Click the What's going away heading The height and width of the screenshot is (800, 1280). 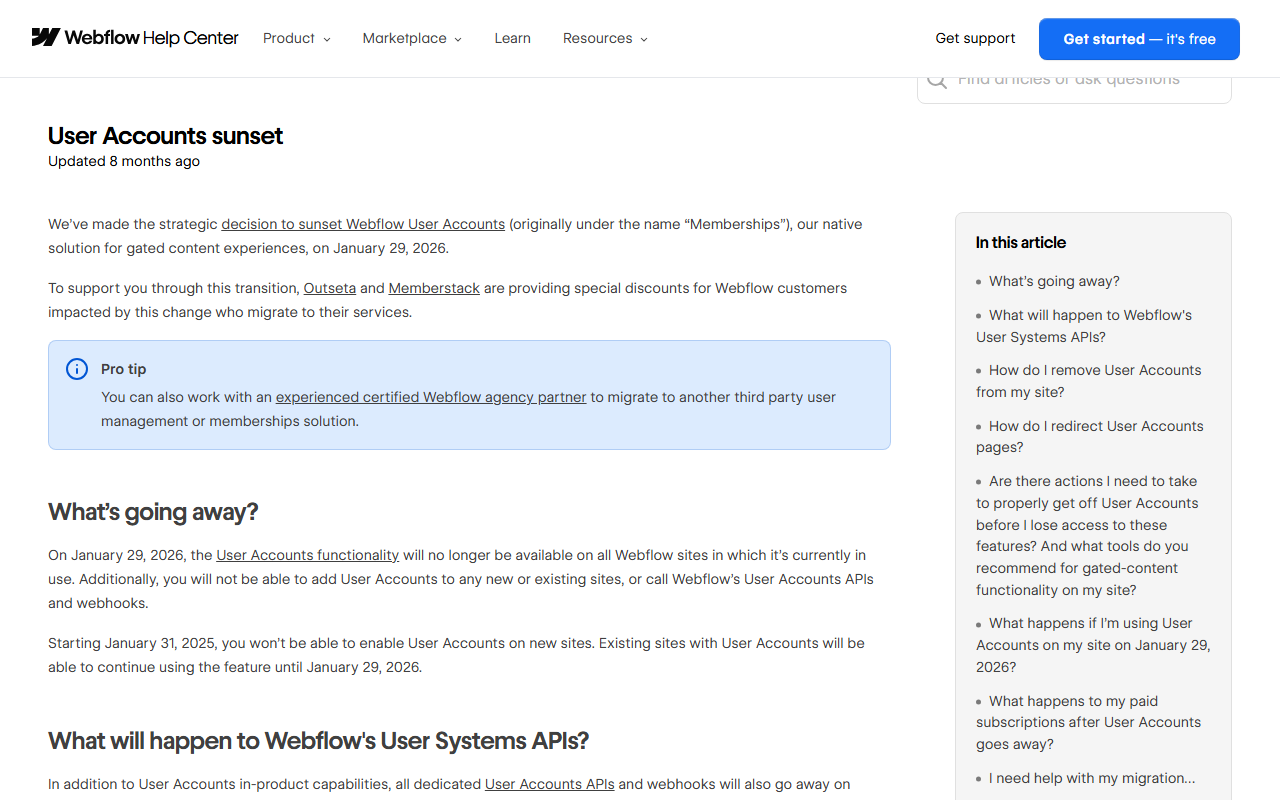tap(153, 512)
